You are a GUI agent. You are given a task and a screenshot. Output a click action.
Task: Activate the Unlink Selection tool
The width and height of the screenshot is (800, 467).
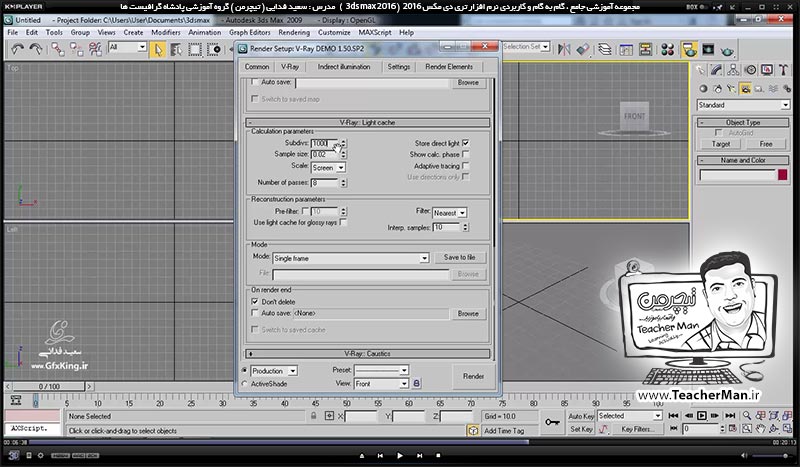point(77,49)
